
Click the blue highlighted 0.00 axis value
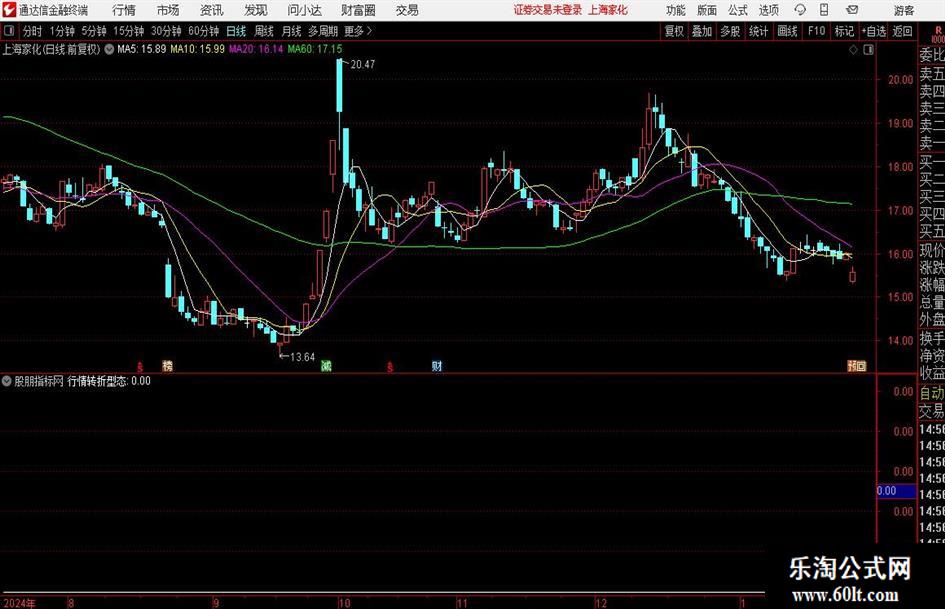click(x=896, y=491)
